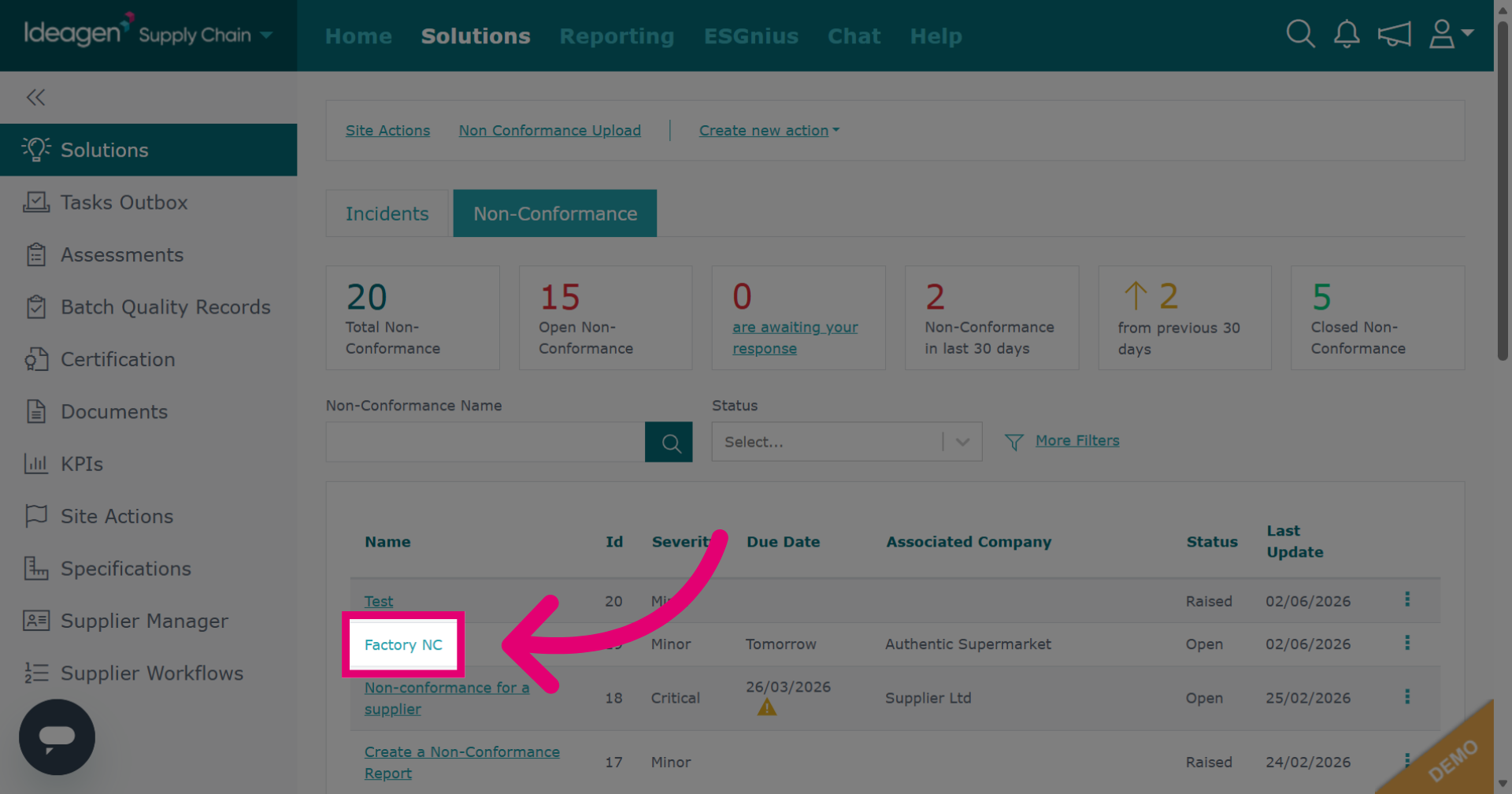Click the More Filters funnel icon
Screen dimensions: 1512x794
click(1014, 442)
